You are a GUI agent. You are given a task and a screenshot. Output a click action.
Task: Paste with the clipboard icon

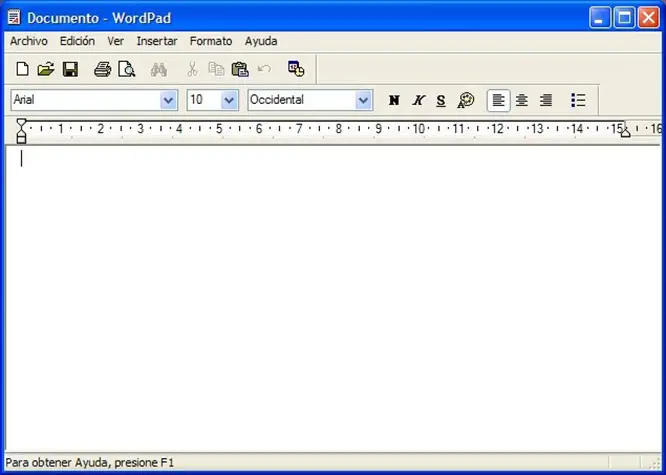pyautogui.click(x=240, y=69)
